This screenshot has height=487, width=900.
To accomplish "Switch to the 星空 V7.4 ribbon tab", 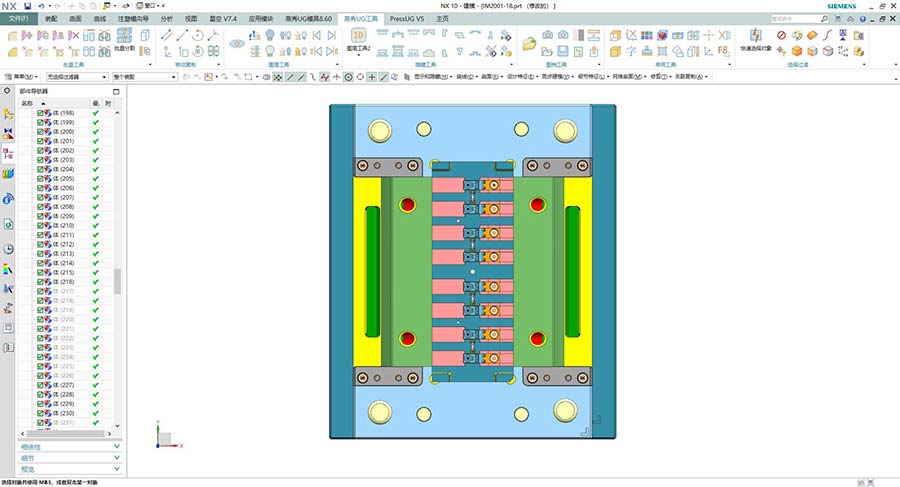I will point(223,19).
